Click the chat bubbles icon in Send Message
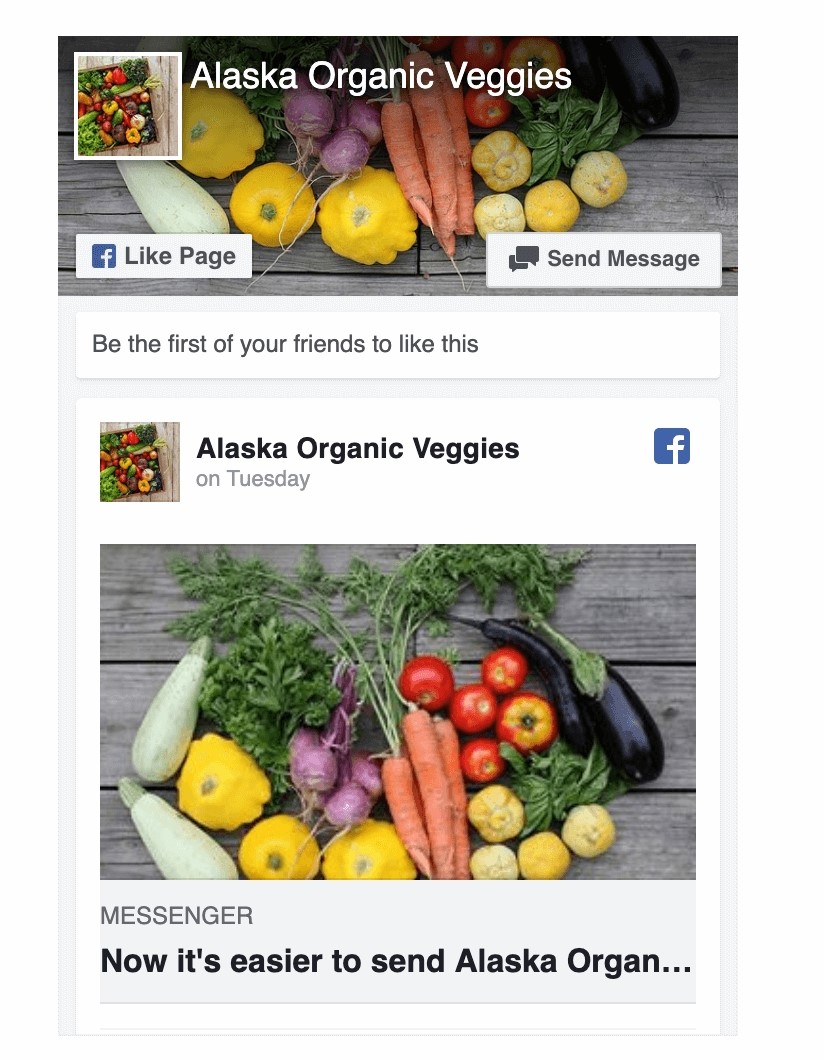 [523, 259]
